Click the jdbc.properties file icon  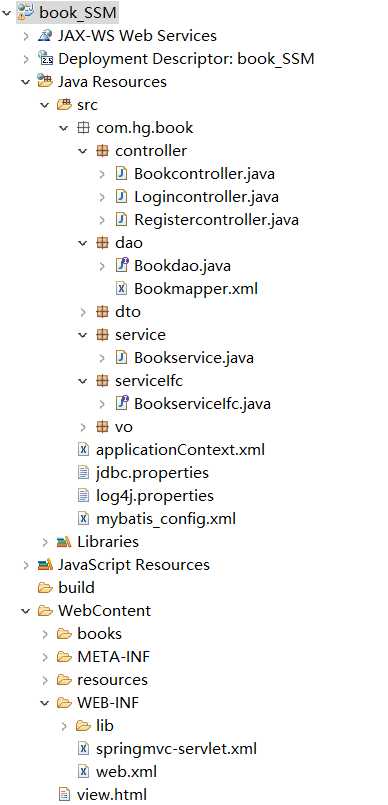point(83,472)
